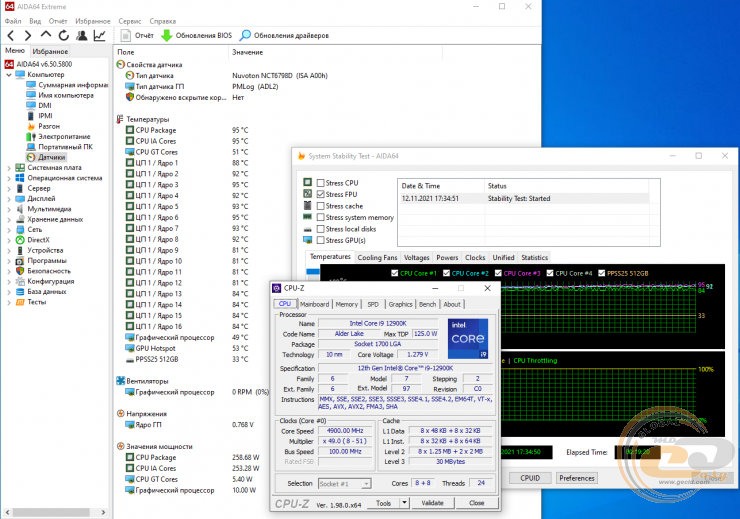Click the База данных icon in tree
Screen dimensions: 740x519
(20, 292)
